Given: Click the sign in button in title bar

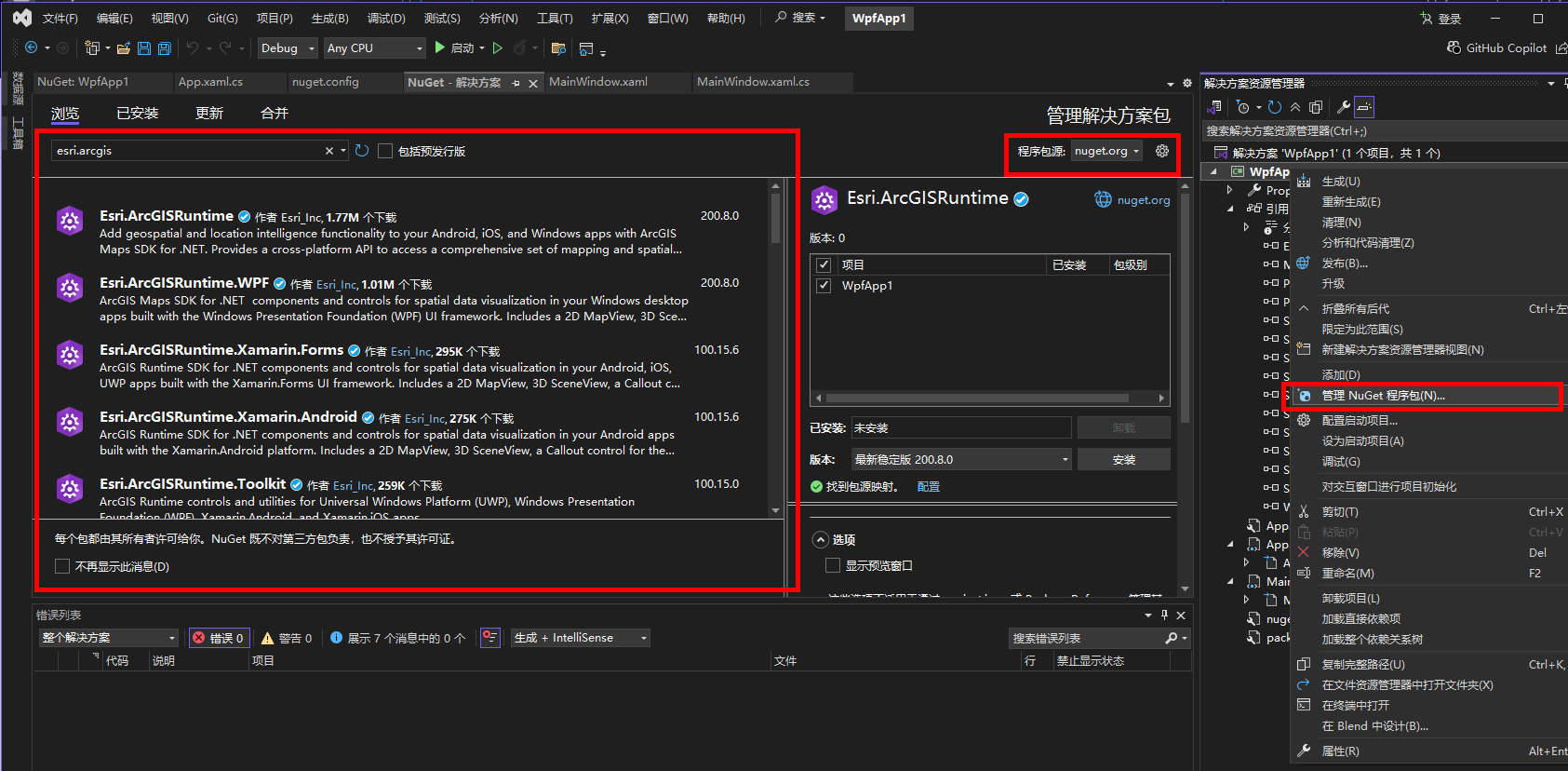Looking at the screenshot, I should pyautogui.click(x=1441, y=19).
